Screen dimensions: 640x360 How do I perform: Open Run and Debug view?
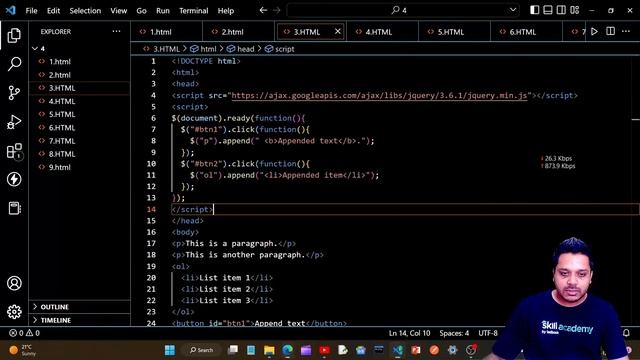pyautogui.click(x=14, y=122)
